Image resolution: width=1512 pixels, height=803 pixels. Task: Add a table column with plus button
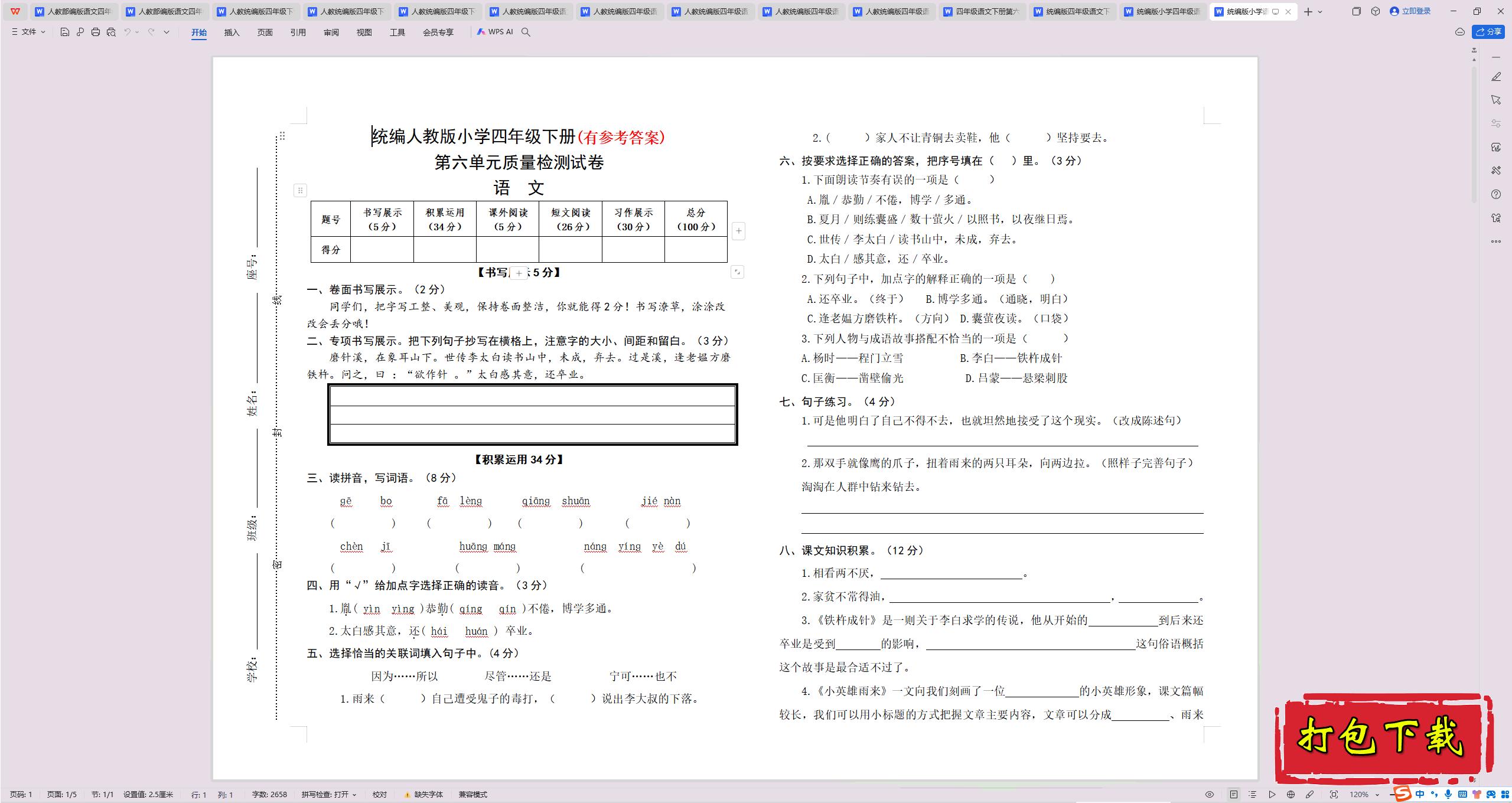tap(738, 231)
